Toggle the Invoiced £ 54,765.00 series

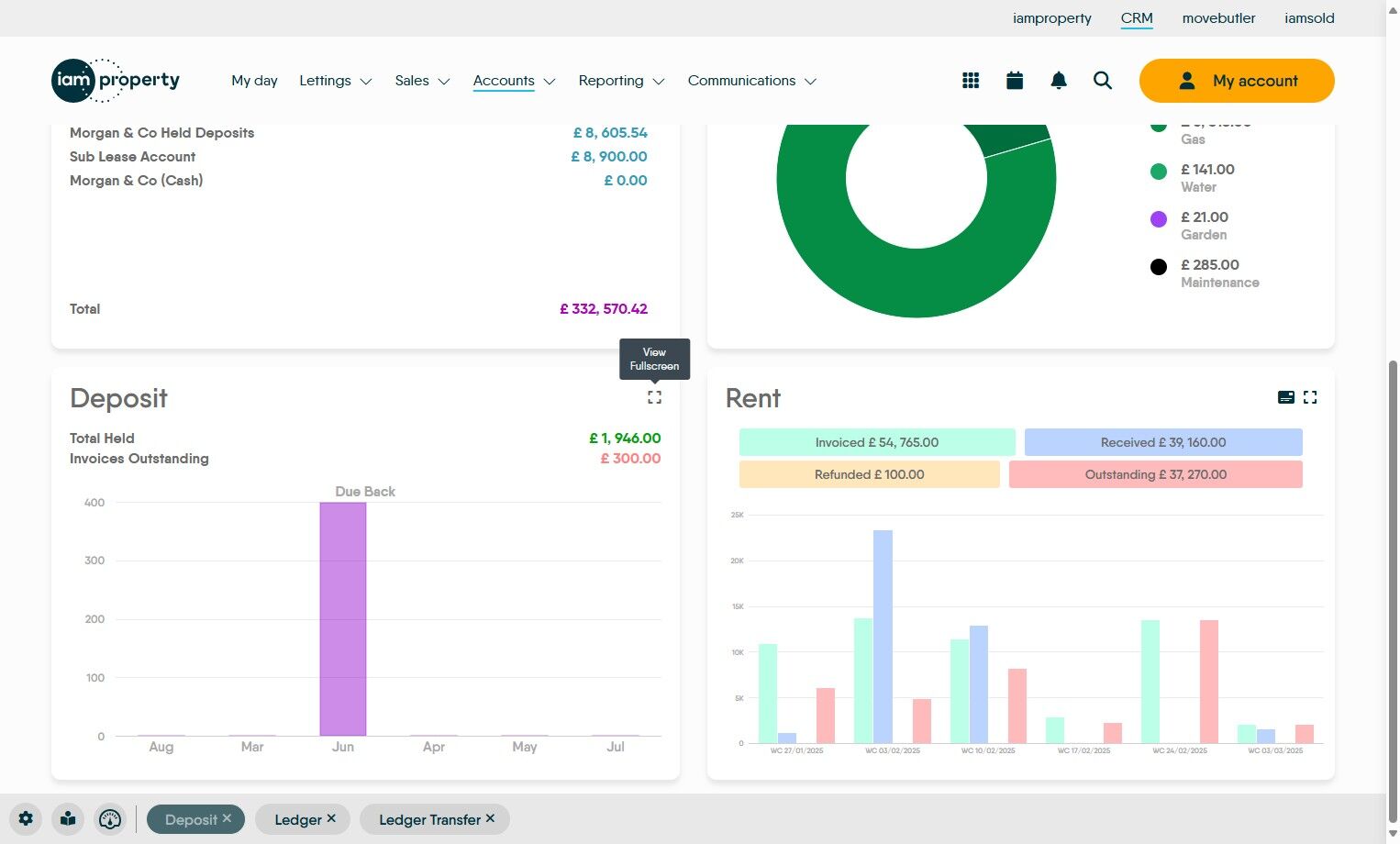click(877, 442)
